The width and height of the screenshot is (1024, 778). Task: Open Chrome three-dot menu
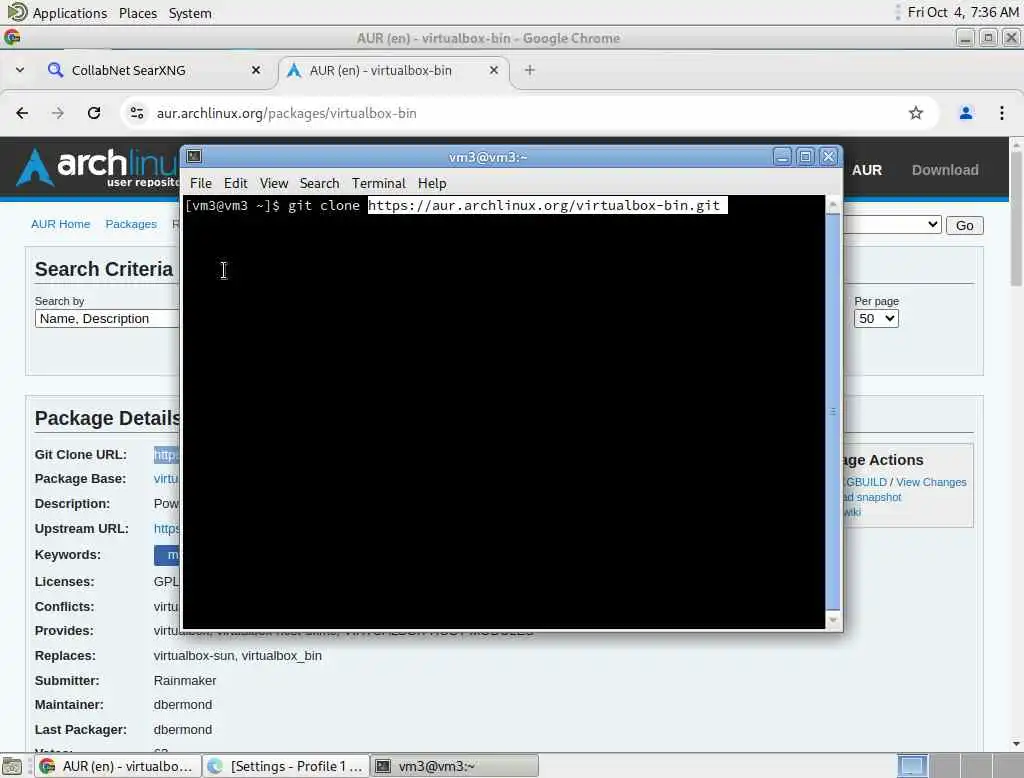[1002, 113]
